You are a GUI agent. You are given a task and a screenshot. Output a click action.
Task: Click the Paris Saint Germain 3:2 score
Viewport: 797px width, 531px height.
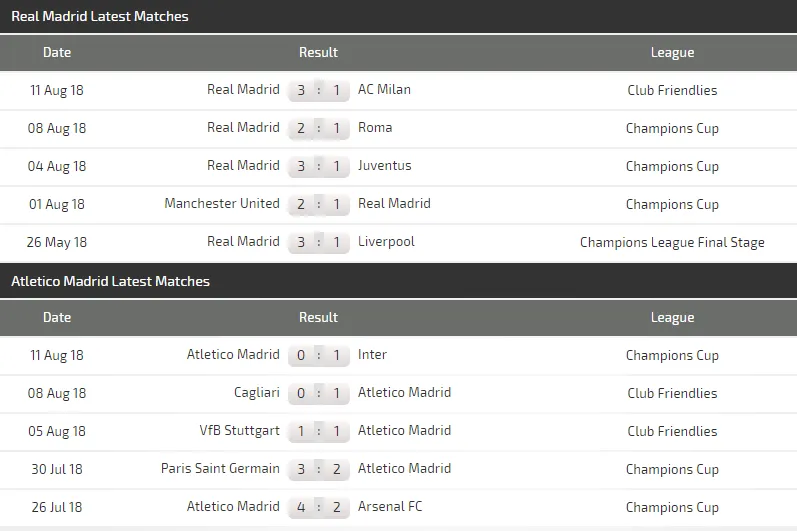319,469
